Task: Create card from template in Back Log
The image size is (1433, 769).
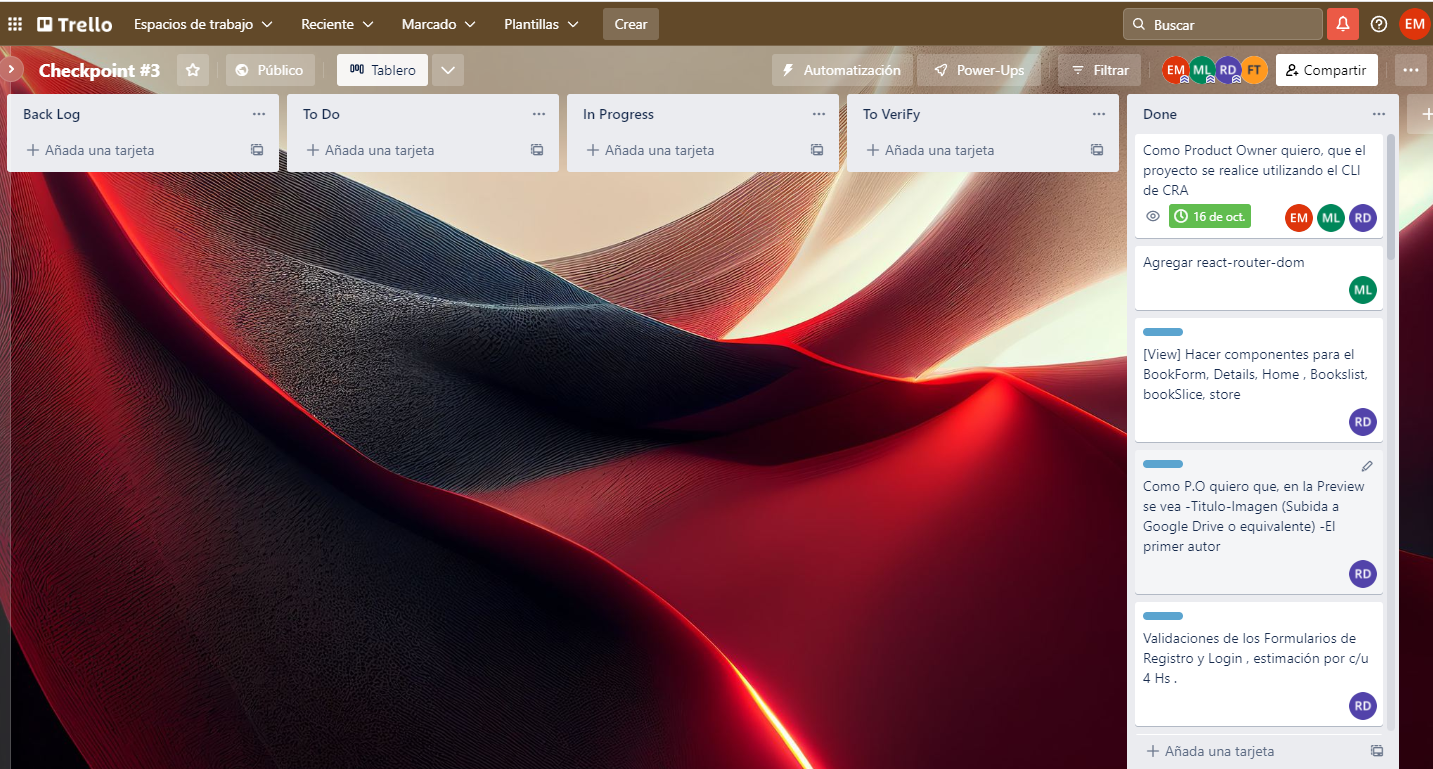Action: point(257,150)
